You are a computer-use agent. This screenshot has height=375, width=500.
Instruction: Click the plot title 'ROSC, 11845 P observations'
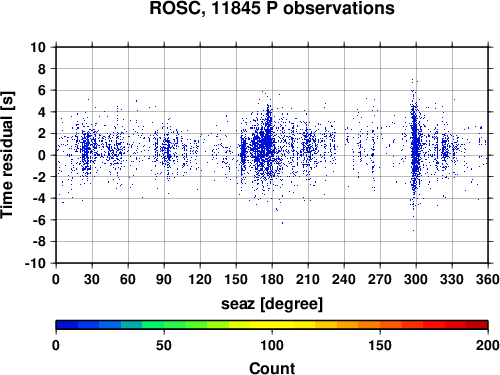pyautogui.click(x=272, y=8)
